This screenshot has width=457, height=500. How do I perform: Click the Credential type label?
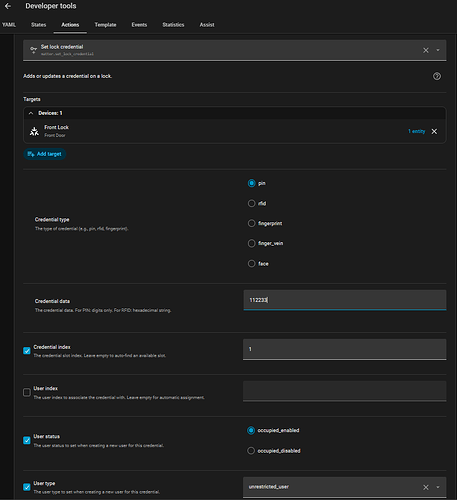point(52,220)
